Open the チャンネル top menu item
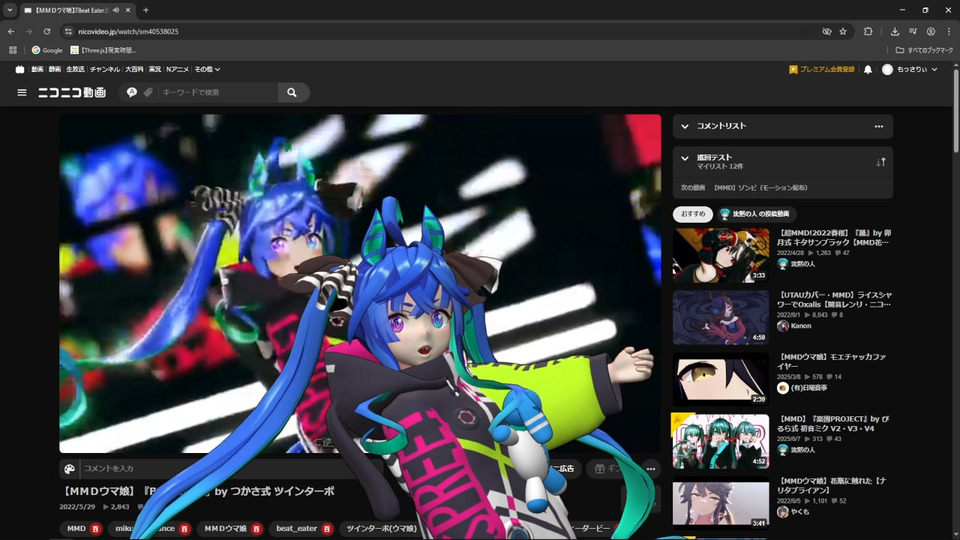 pyautogui.click(x=105, y=69)
